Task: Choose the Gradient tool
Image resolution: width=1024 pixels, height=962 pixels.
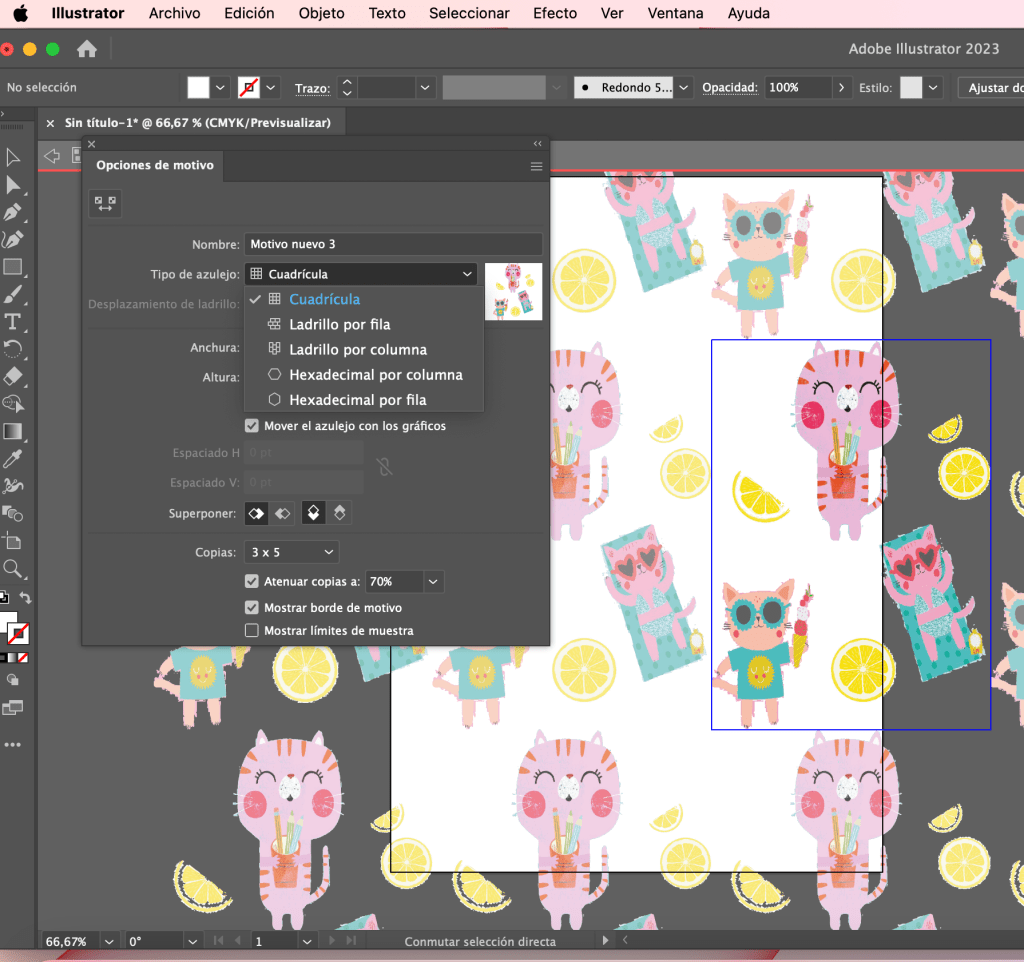Action: pos(13,431)
